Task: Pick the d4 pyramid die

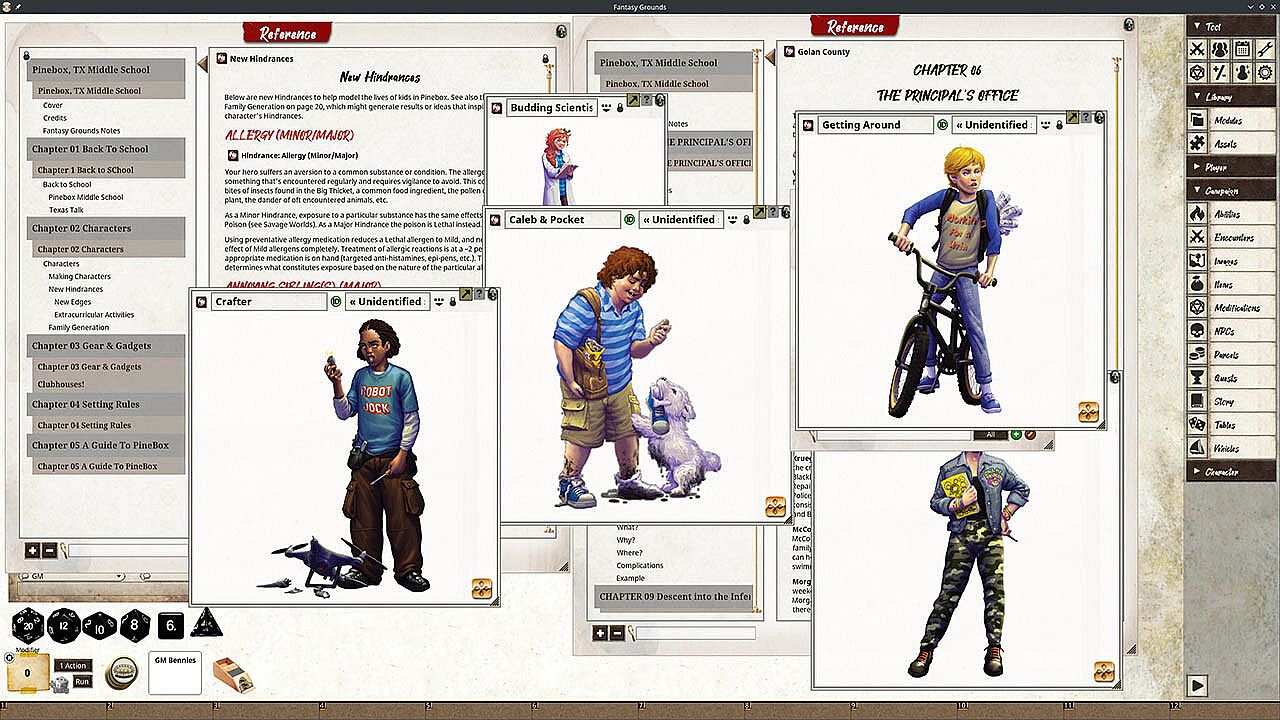Action: point(207,624)
